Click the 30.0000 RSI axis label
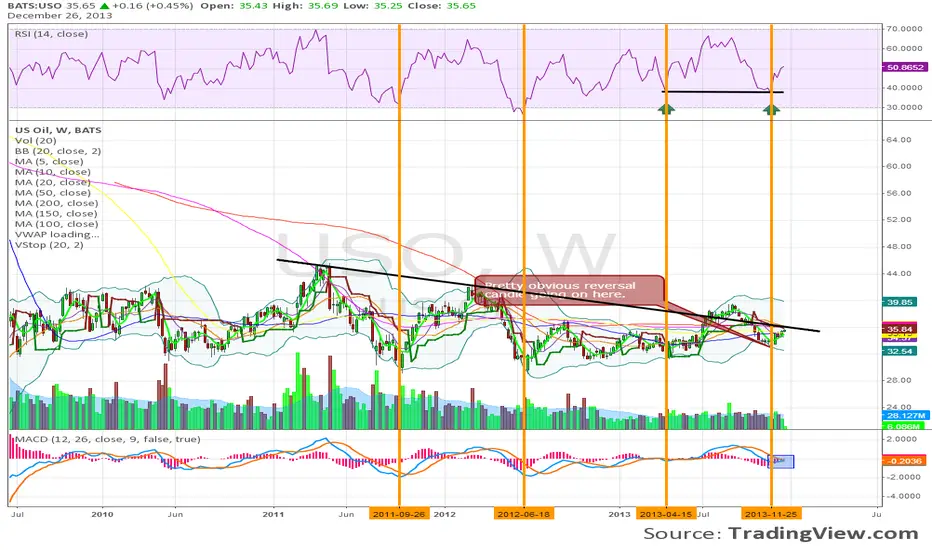 [903, 108]
